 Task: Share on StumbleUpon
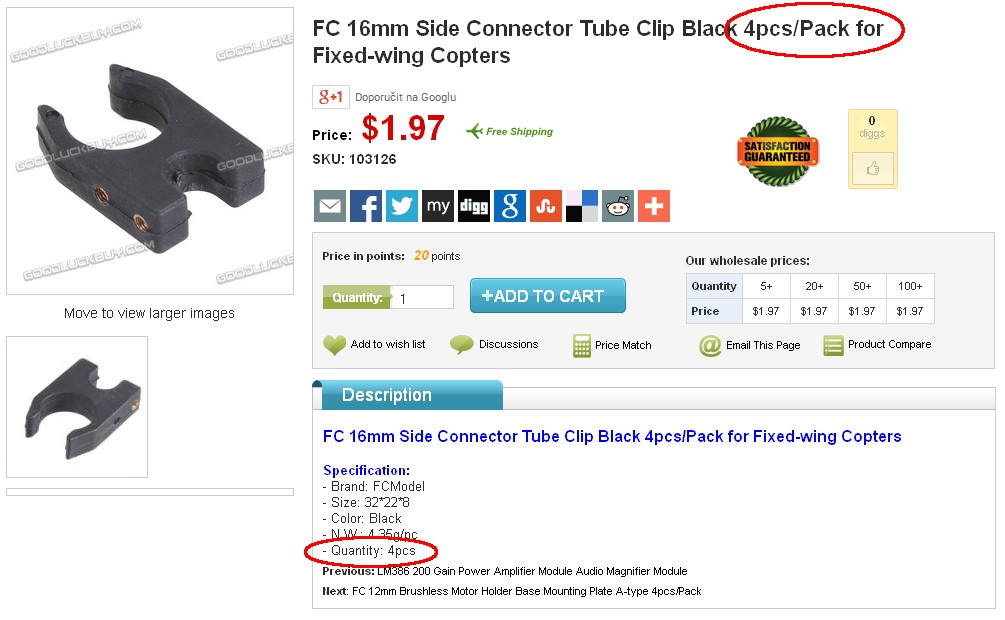coord(546,206)
